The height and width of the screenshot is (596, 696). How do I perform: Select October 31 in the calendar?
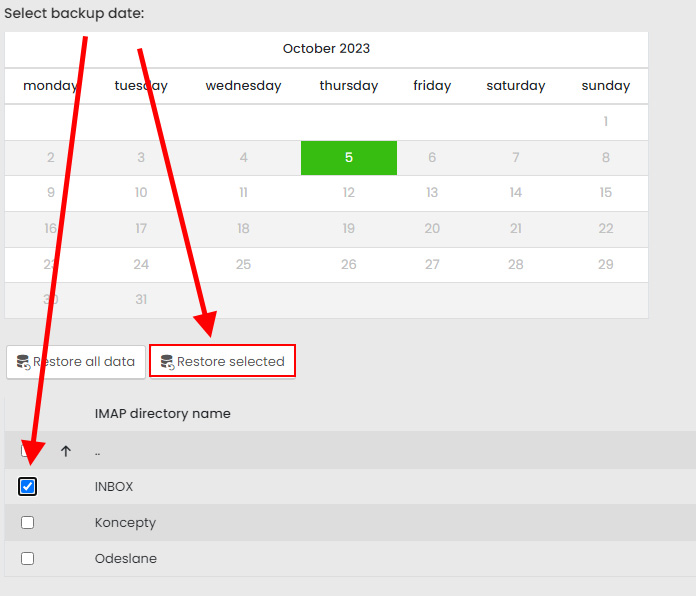pyautogui.click(x=141, y=300)
